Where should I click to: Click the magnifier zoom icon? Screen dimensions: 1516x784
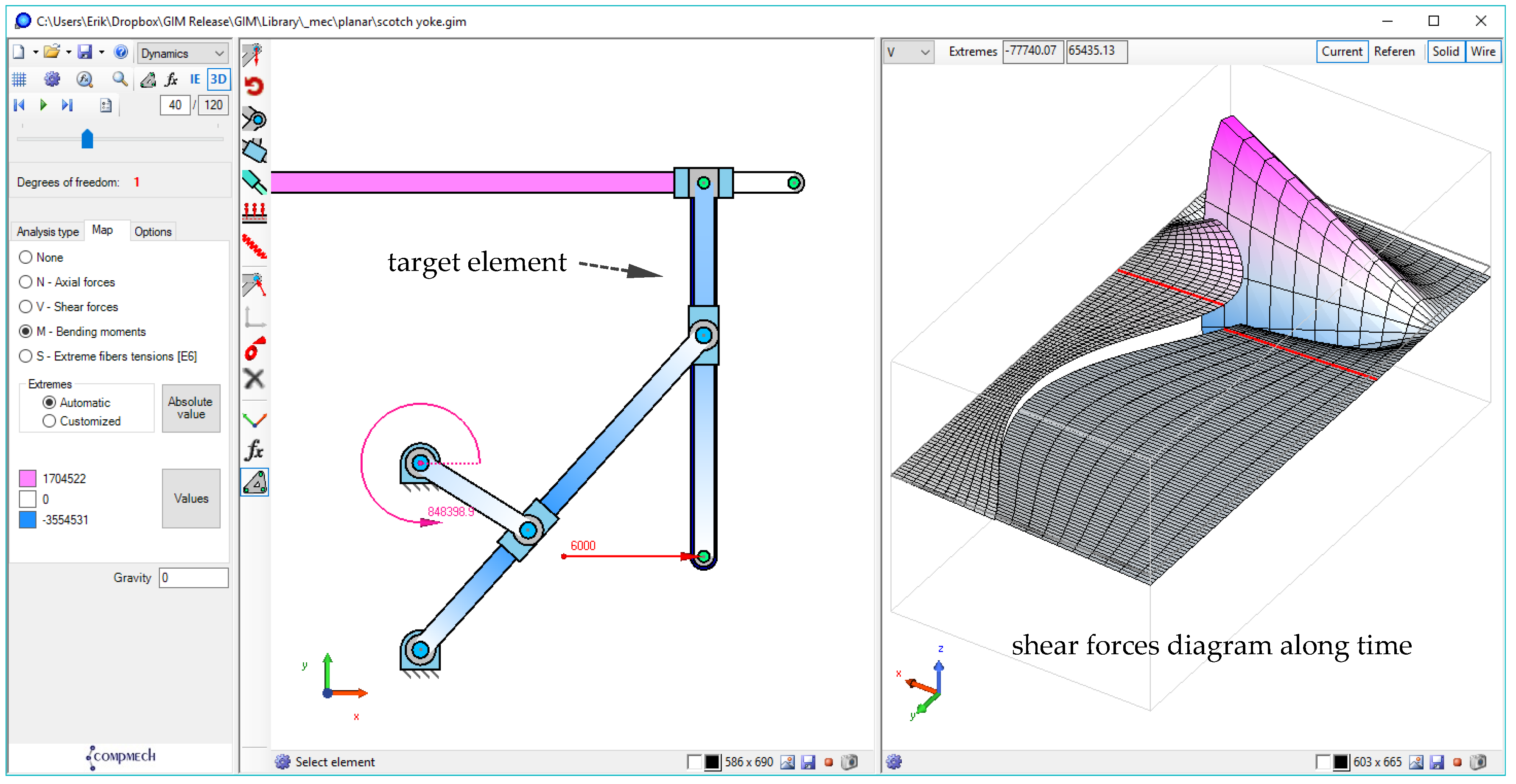pyautogui.click(x=120, y=79)
